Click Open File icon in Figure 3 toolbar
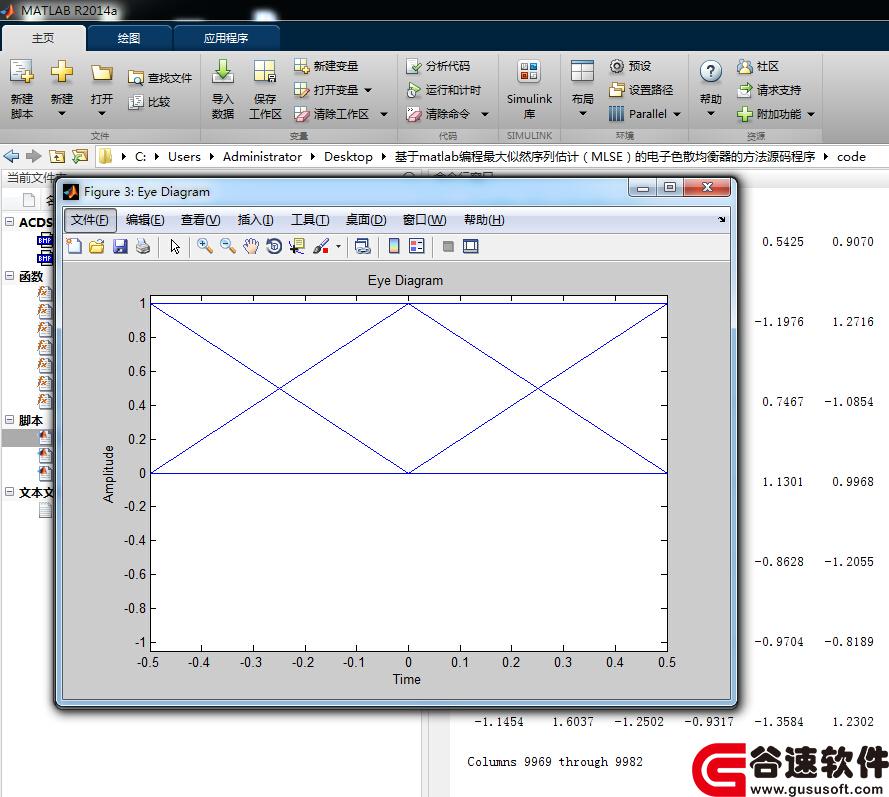Screen dimensions: 889x797 (97, 246)
